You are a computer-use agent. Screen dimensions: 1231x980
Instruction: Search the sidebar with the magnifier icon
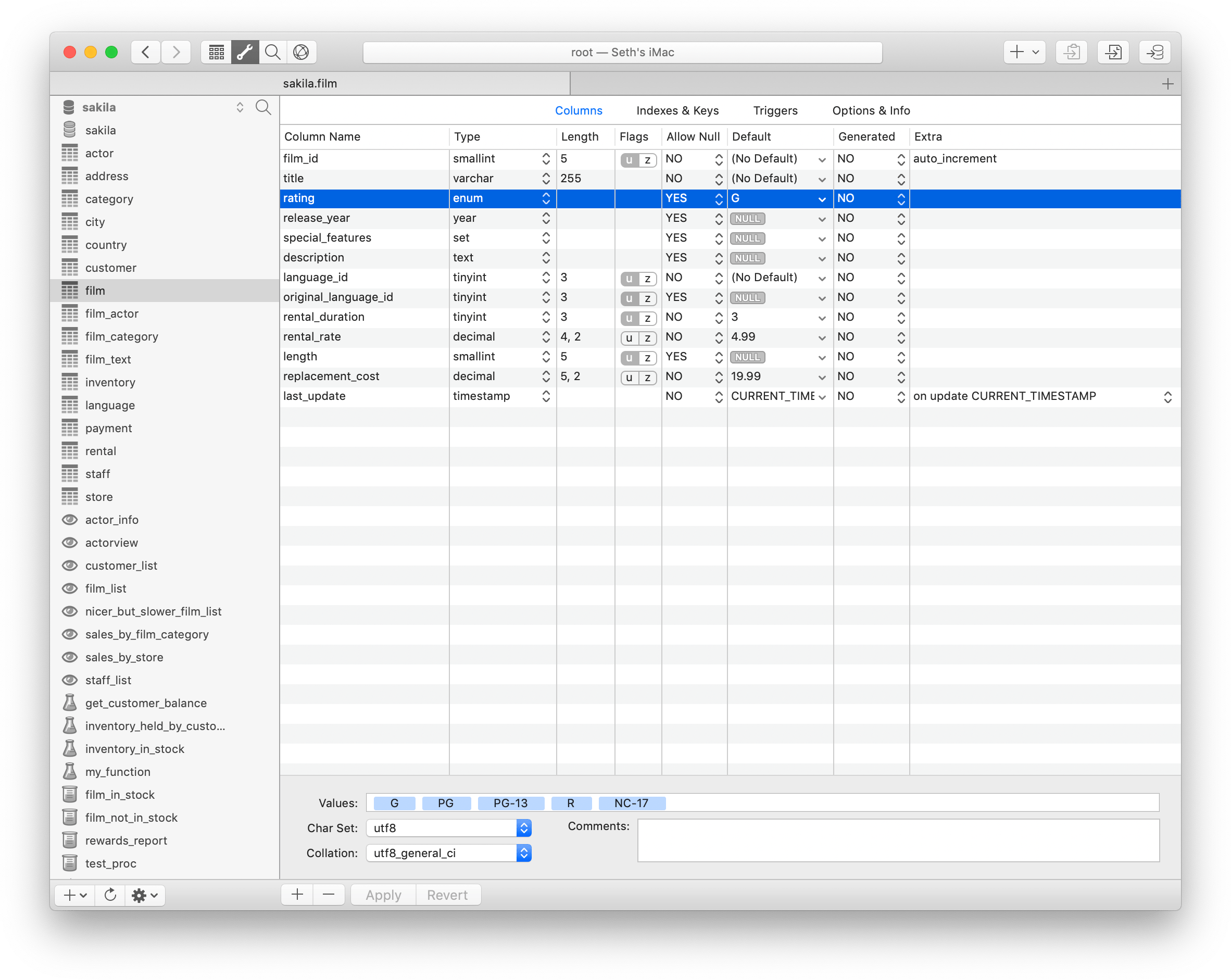(x=263, y=107)
